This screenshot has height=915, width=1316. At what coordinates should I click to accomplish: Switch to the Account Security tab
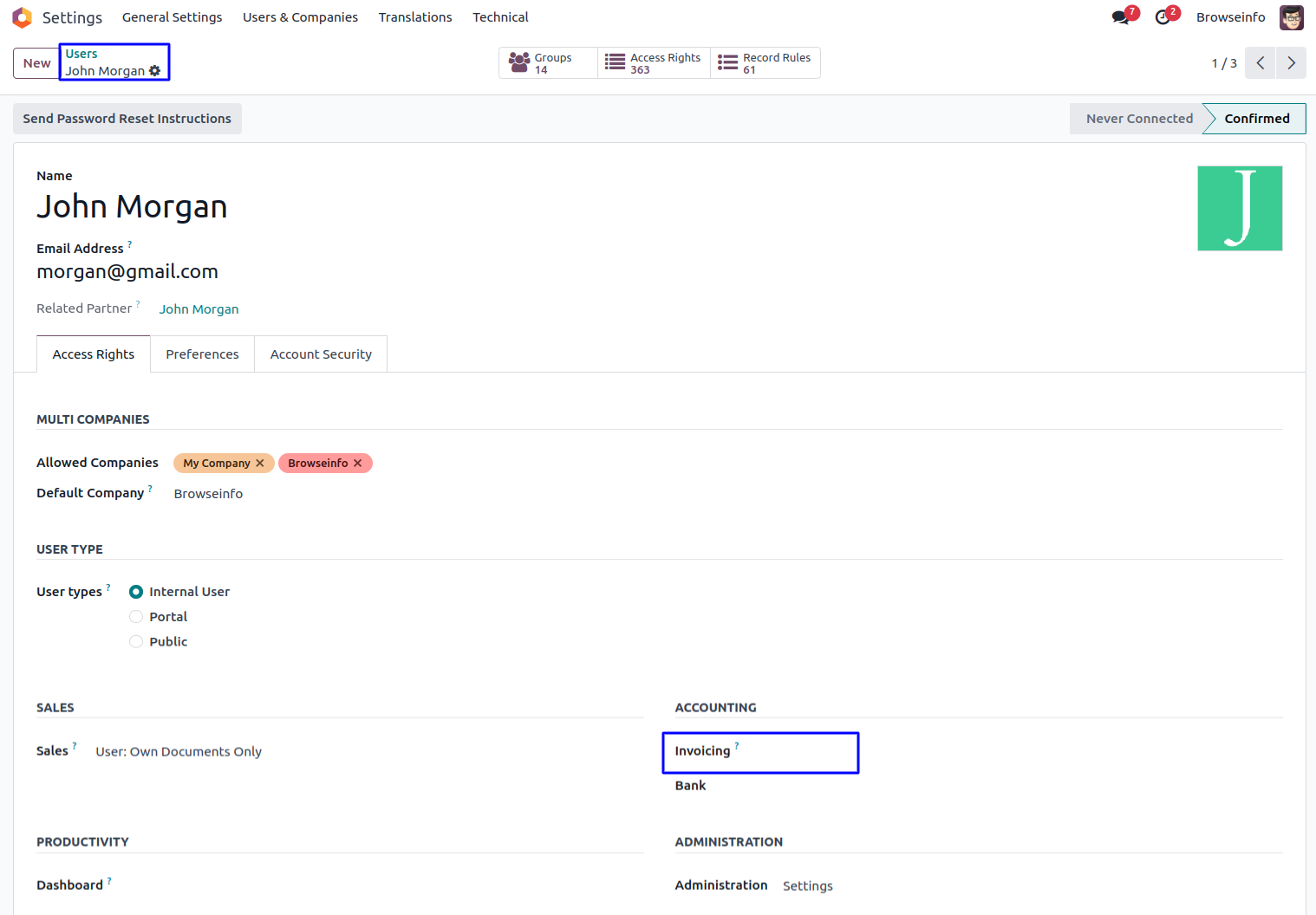click(321, 354)
